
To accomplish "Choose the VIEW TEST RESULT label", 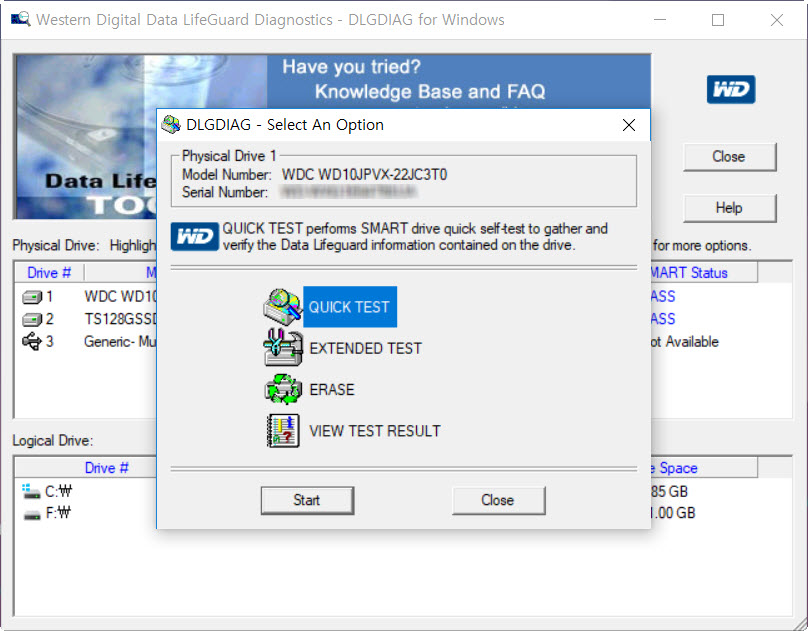I will tap(375, 431).
